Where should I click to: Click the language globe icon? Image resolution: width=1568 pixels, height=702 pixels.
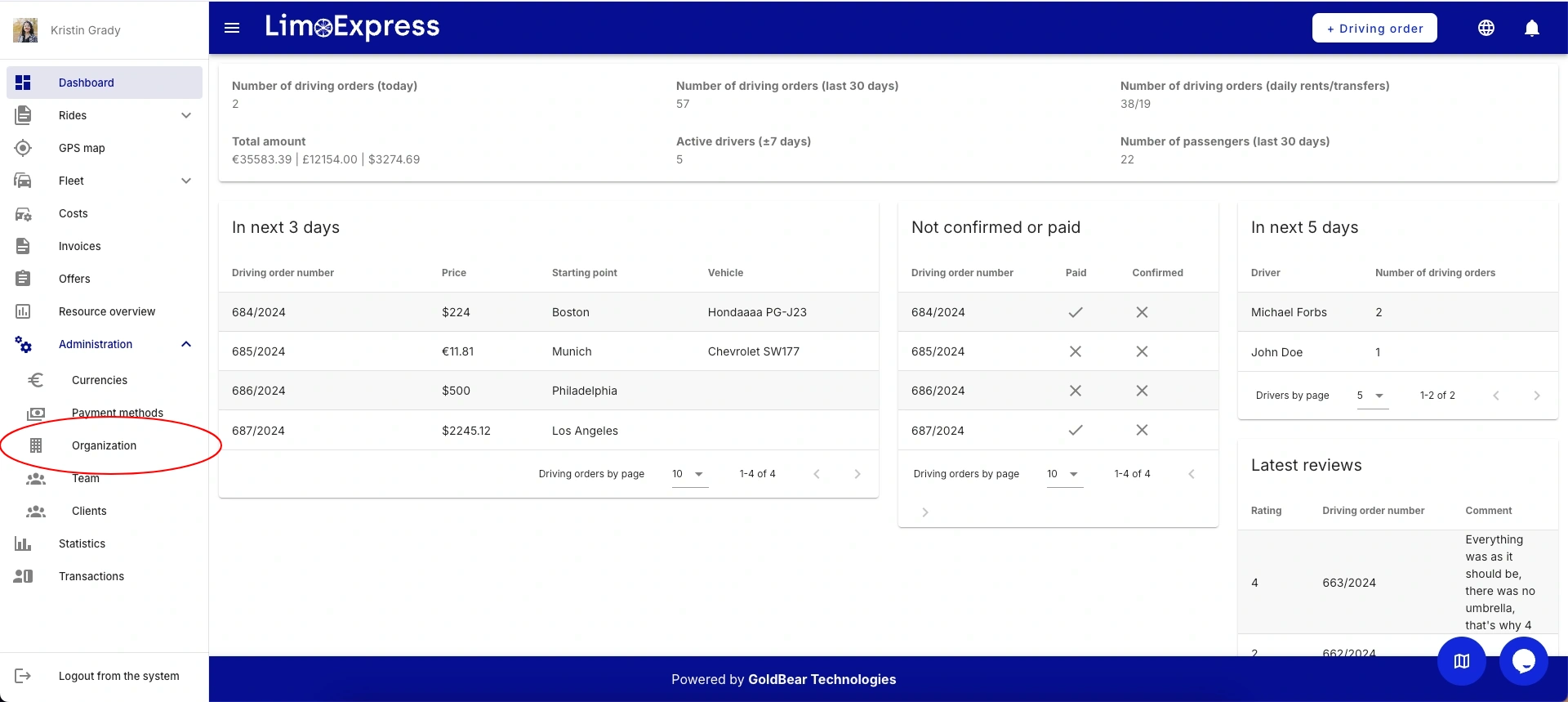[1486, 28]
